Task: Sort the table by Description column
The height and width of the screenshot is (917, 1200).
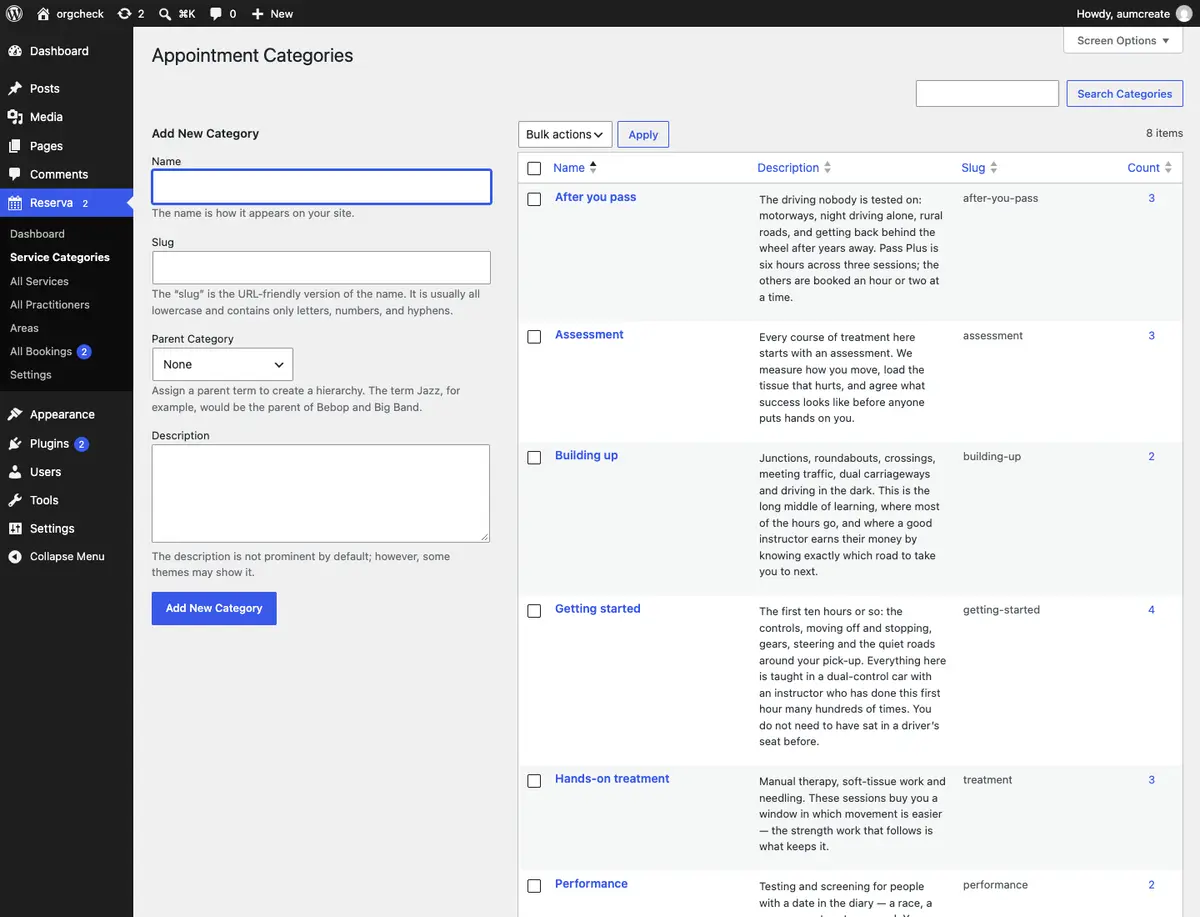Action: click(x=794, y=168)
